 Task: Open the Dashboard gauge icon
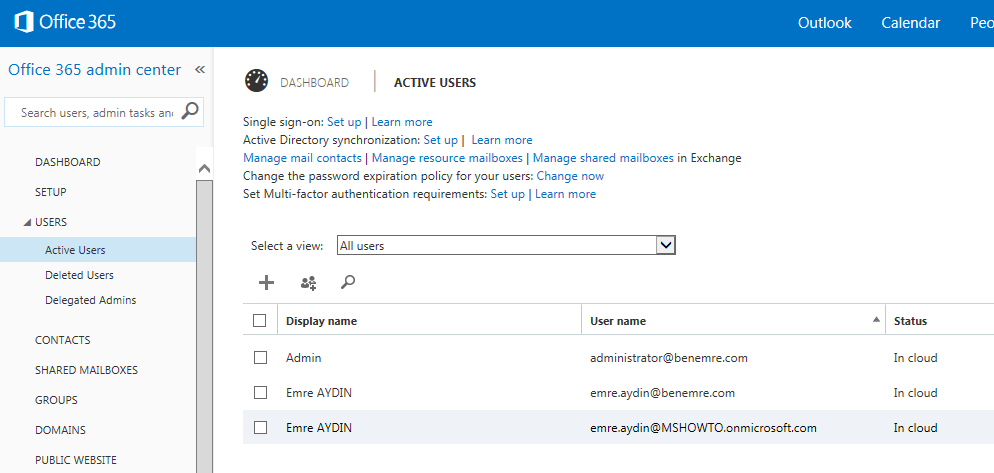[257, 82]
